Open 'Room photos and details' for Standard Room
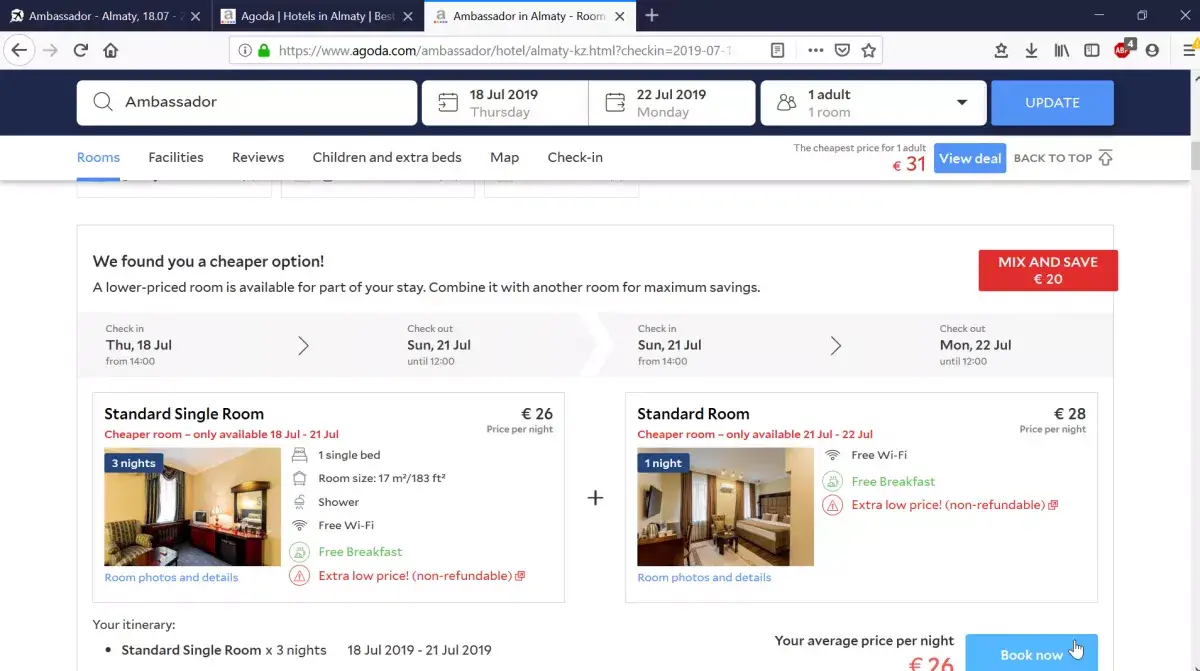Viewport: 1200px width, 671px height. 704,577
